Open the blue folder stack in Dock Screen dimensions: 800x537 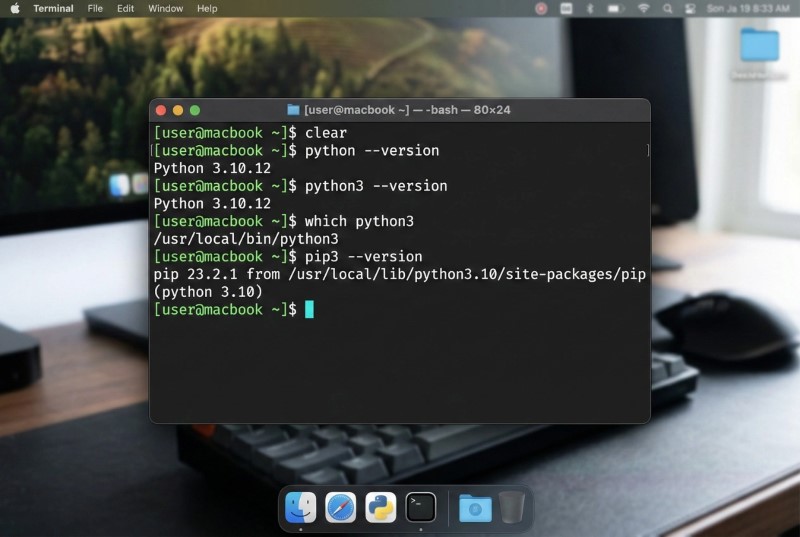(475, 508)
